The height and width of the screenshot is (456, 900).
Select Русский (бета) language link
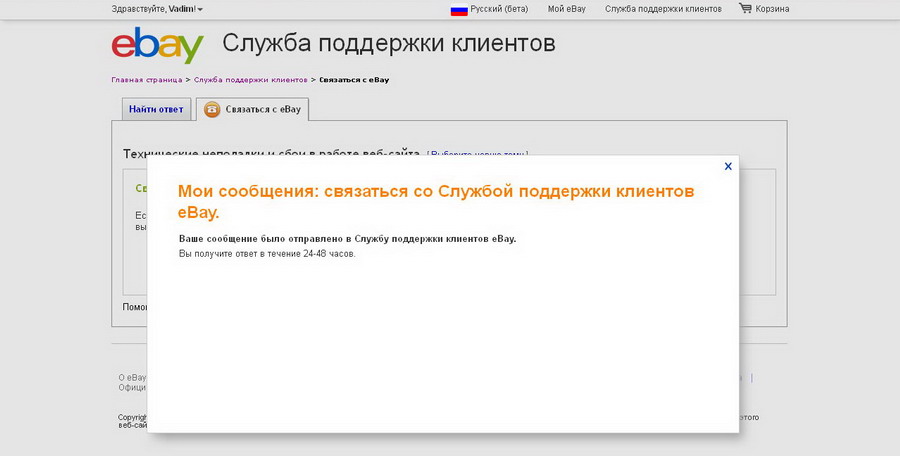click(x=499, y=9)
